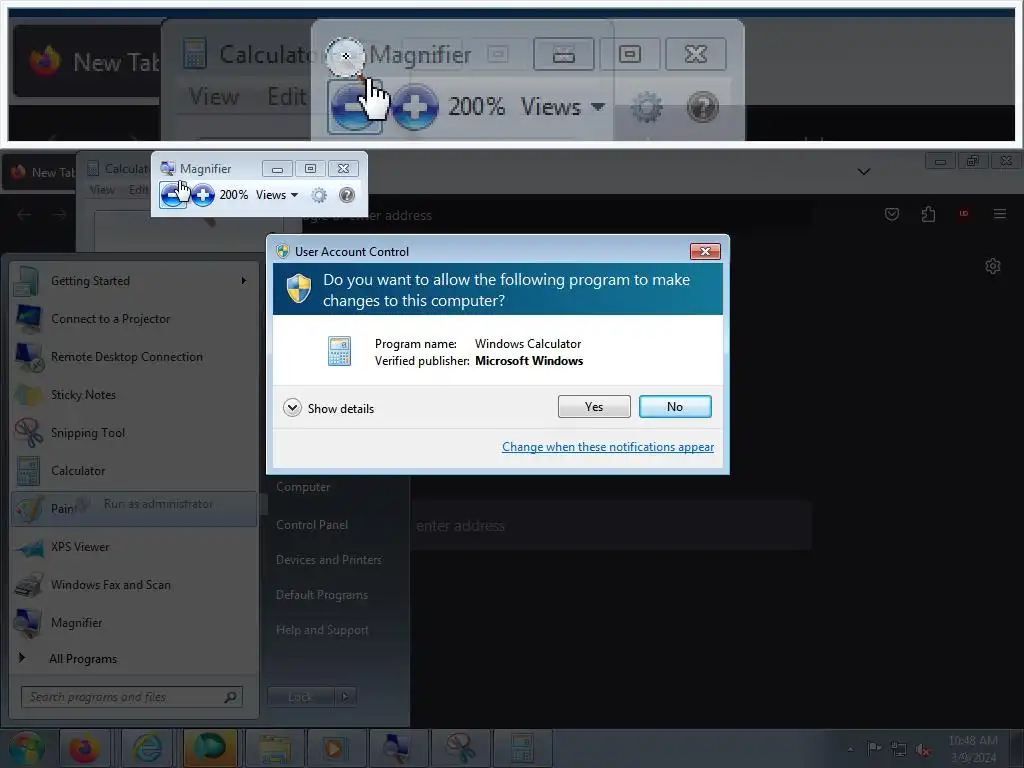Open Computer in Start menu right pane

coord(303,487)
